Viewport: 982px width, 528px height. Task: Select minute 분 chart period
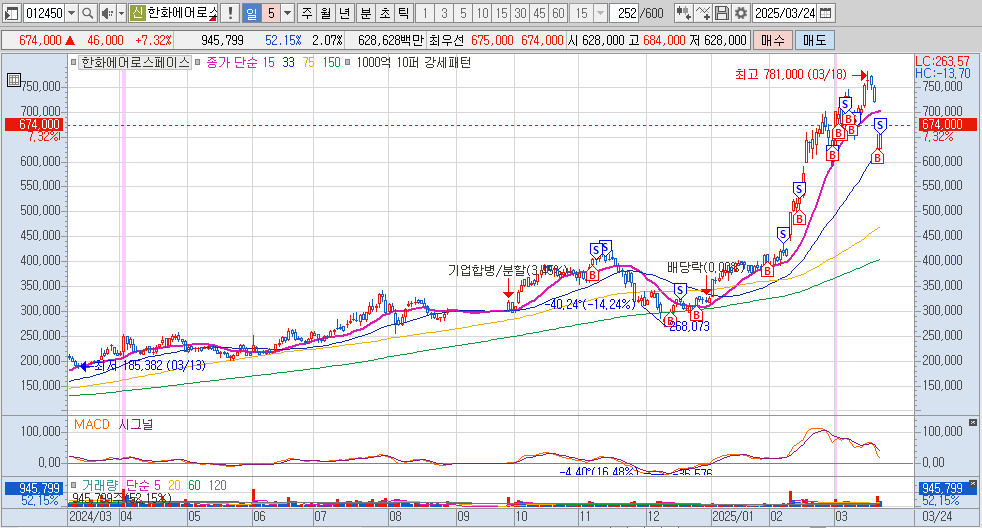tap(366, 13)
